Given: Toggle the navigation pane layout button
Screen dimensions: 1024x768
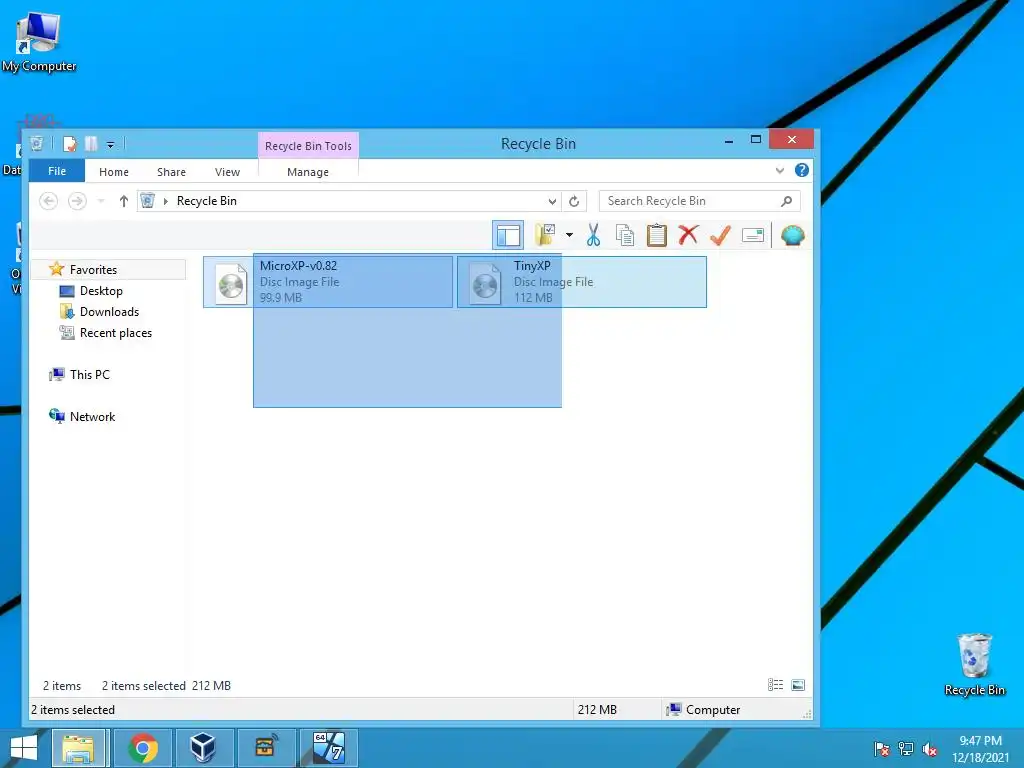Looking at the screenshot, I should (508, 235).
